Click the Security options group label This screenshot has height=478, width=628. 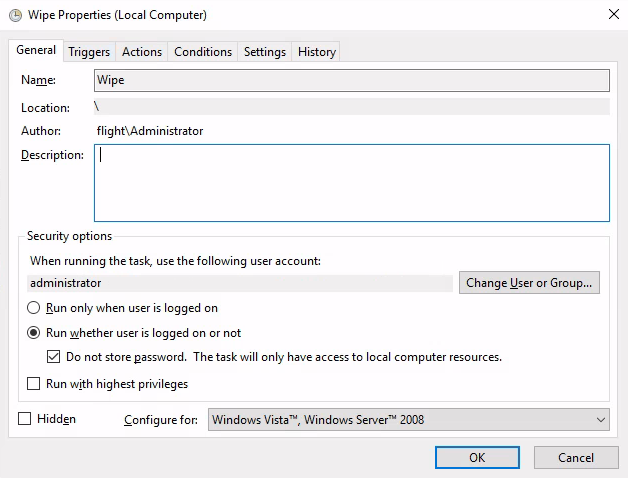[x=69, y=236]
